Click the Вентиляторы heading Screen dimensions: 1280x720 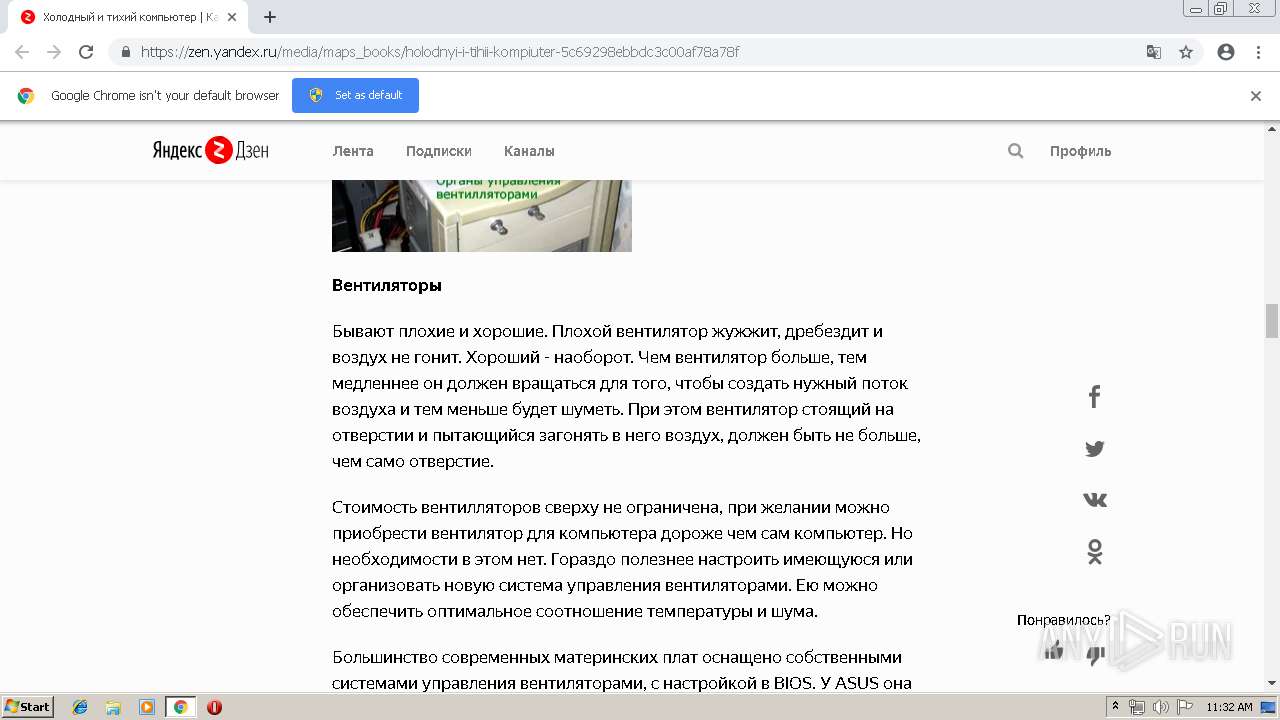[x=387, y=285]
